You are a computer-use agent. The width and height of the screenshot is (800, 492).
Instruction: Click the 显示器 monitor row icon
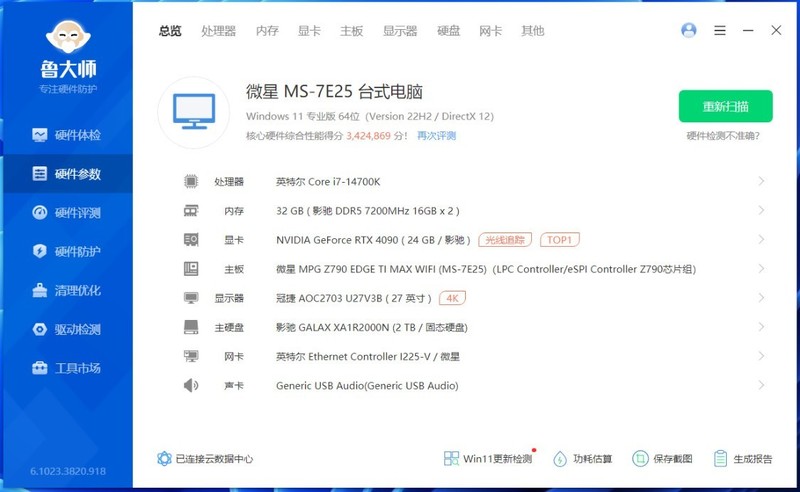click(191, 298)
